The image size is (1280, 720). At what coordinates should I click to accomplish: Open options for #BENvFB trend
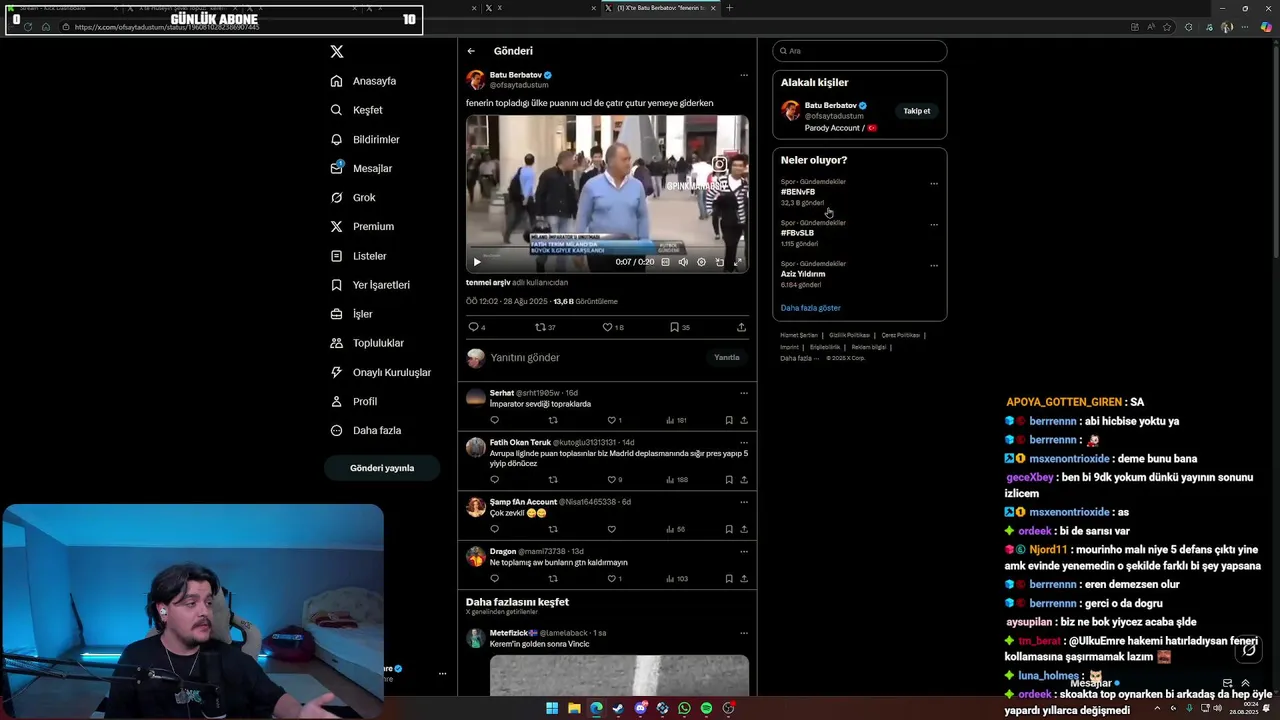[934, 183]
